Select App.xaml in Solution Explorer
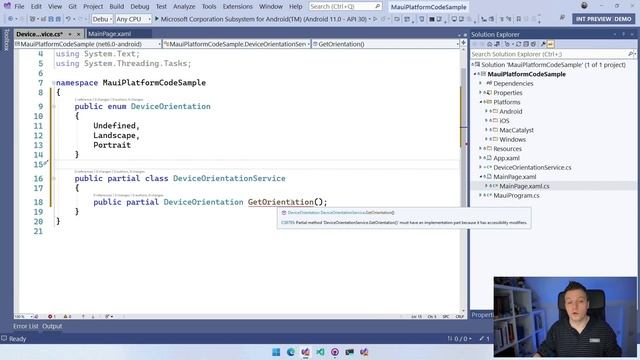Screen dimensions: 640x360 [x=506, y=158]
